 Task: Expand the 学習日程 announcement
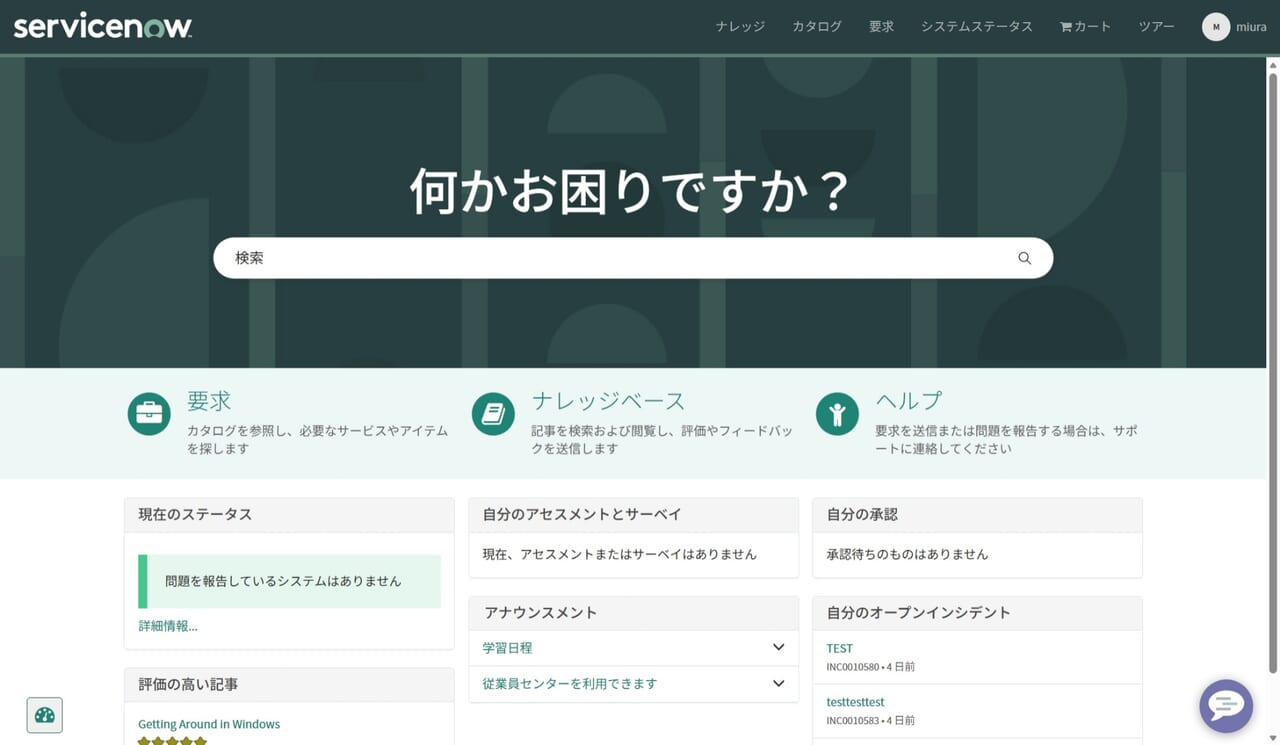click(x=778, y=648)
